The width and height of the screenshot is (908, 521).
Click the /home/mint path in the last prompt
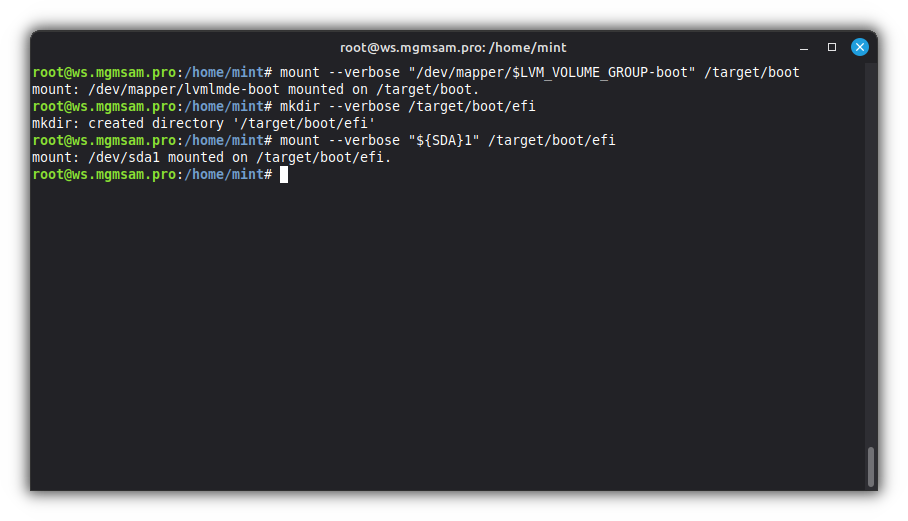(224, 174)
